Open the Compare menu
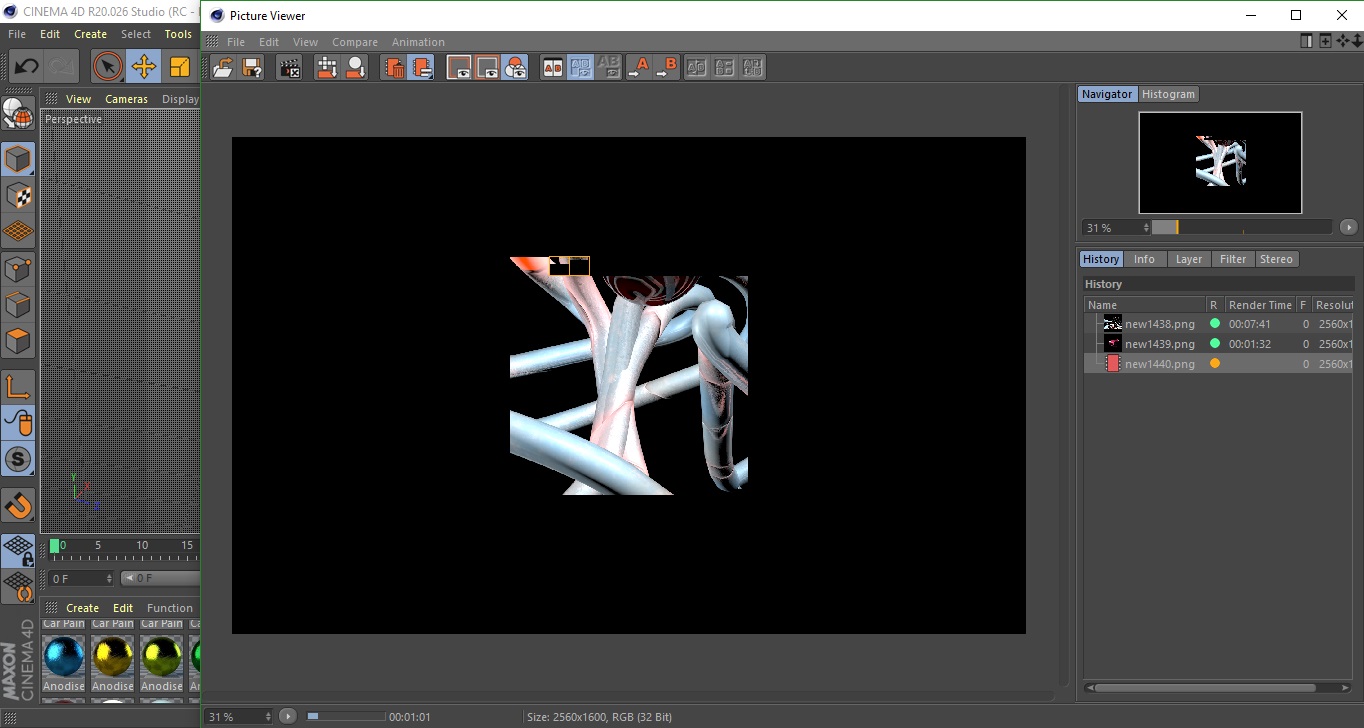Viewport: 1364px width, 728px height. [354, 42]
